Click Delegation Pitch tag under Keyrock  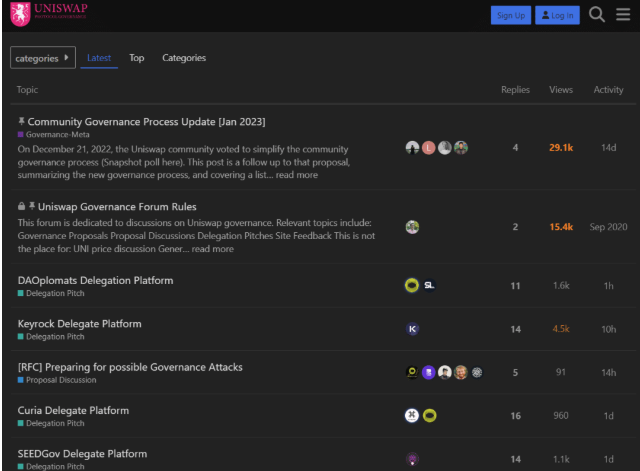coord(51,337)
